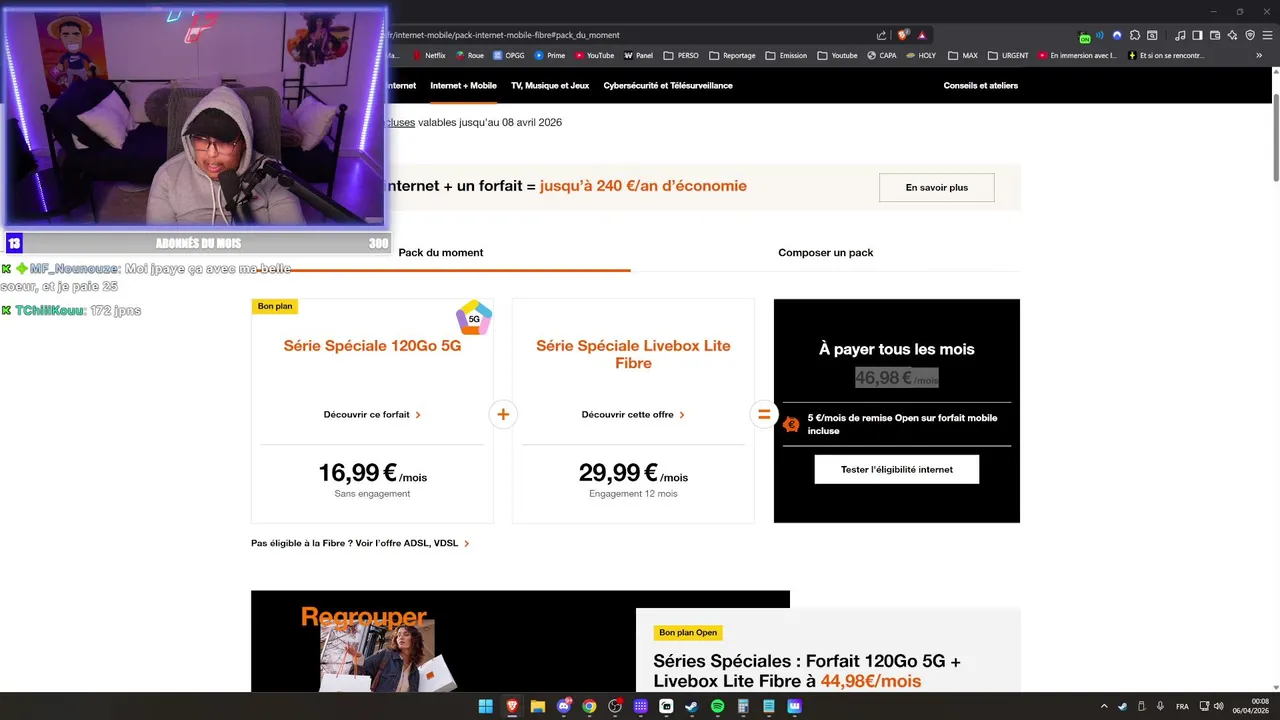
Task: Click the En savoir plus button
Action: (x=937, y=187)
